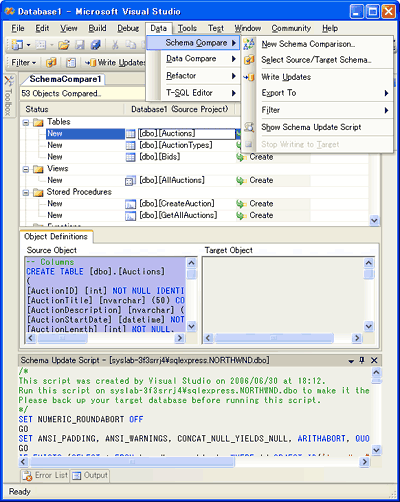The width and height of the screenshot is (400, 502).
Task: Click the view icon for [dbo].[AllAuctions]
Action: point(130,181)
